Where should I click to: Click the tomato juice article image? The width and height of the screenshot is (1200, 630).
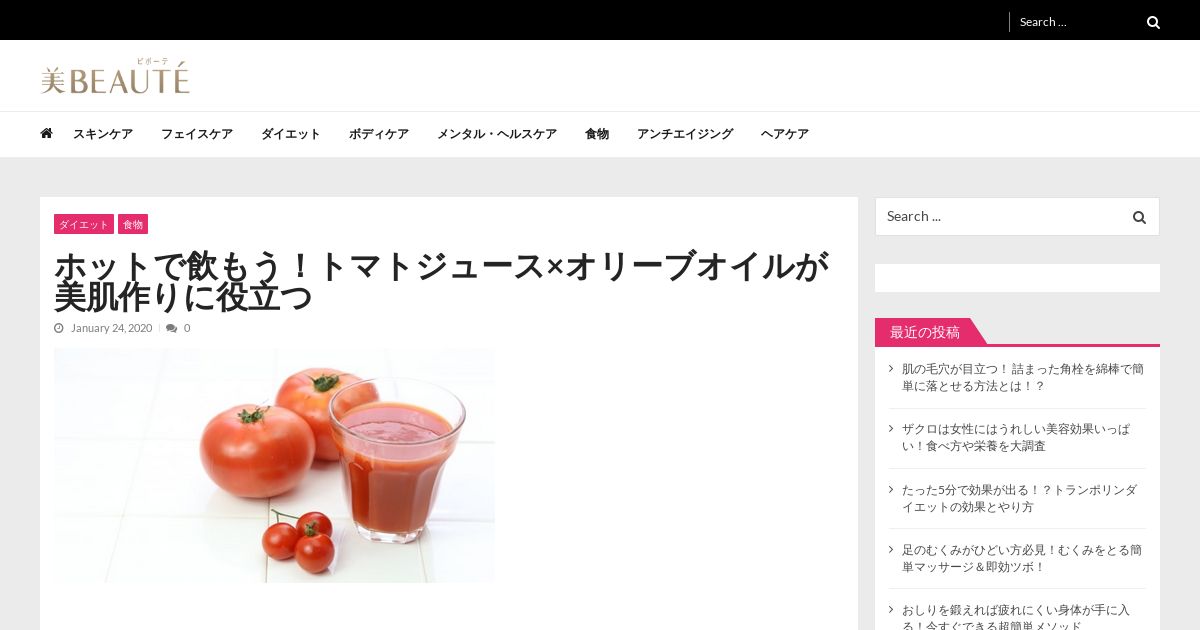(x=274, y=465)
